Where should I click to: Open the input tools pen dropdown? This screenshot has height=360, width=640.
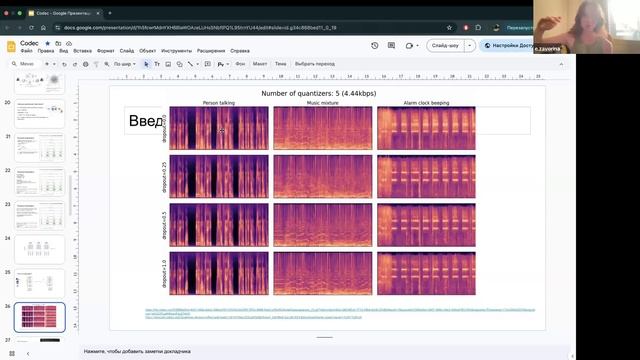click(223, 64)
